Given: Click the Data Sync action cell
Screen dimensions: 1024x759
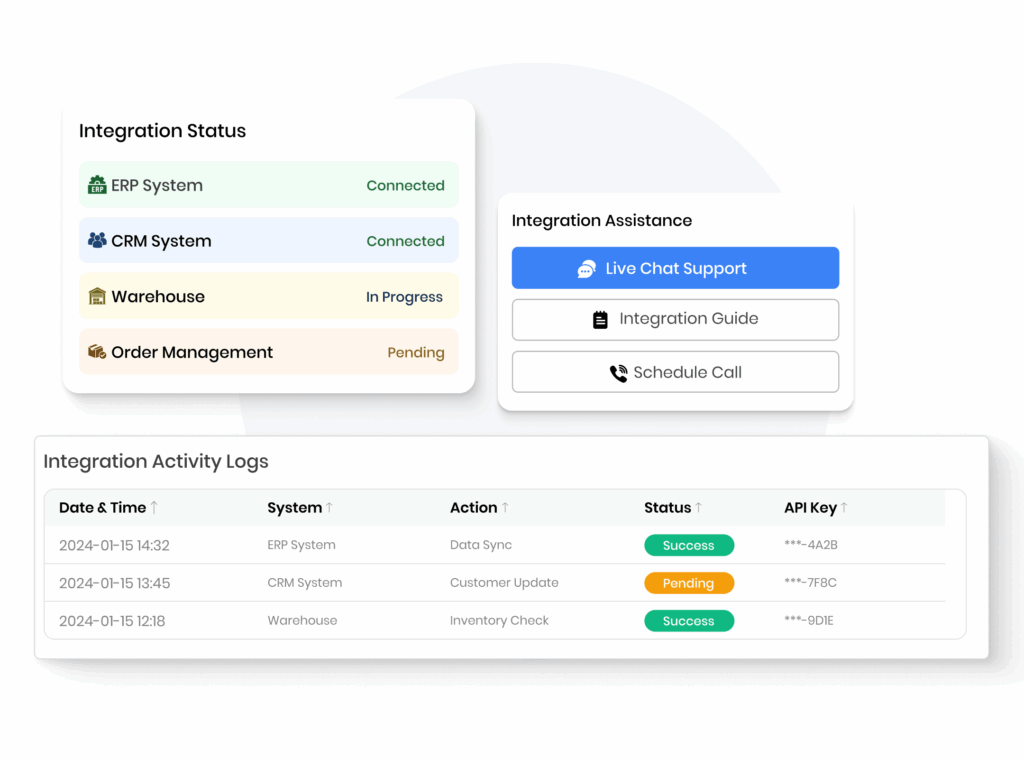Looking at the screenshot, I should (x=481, y=545).
